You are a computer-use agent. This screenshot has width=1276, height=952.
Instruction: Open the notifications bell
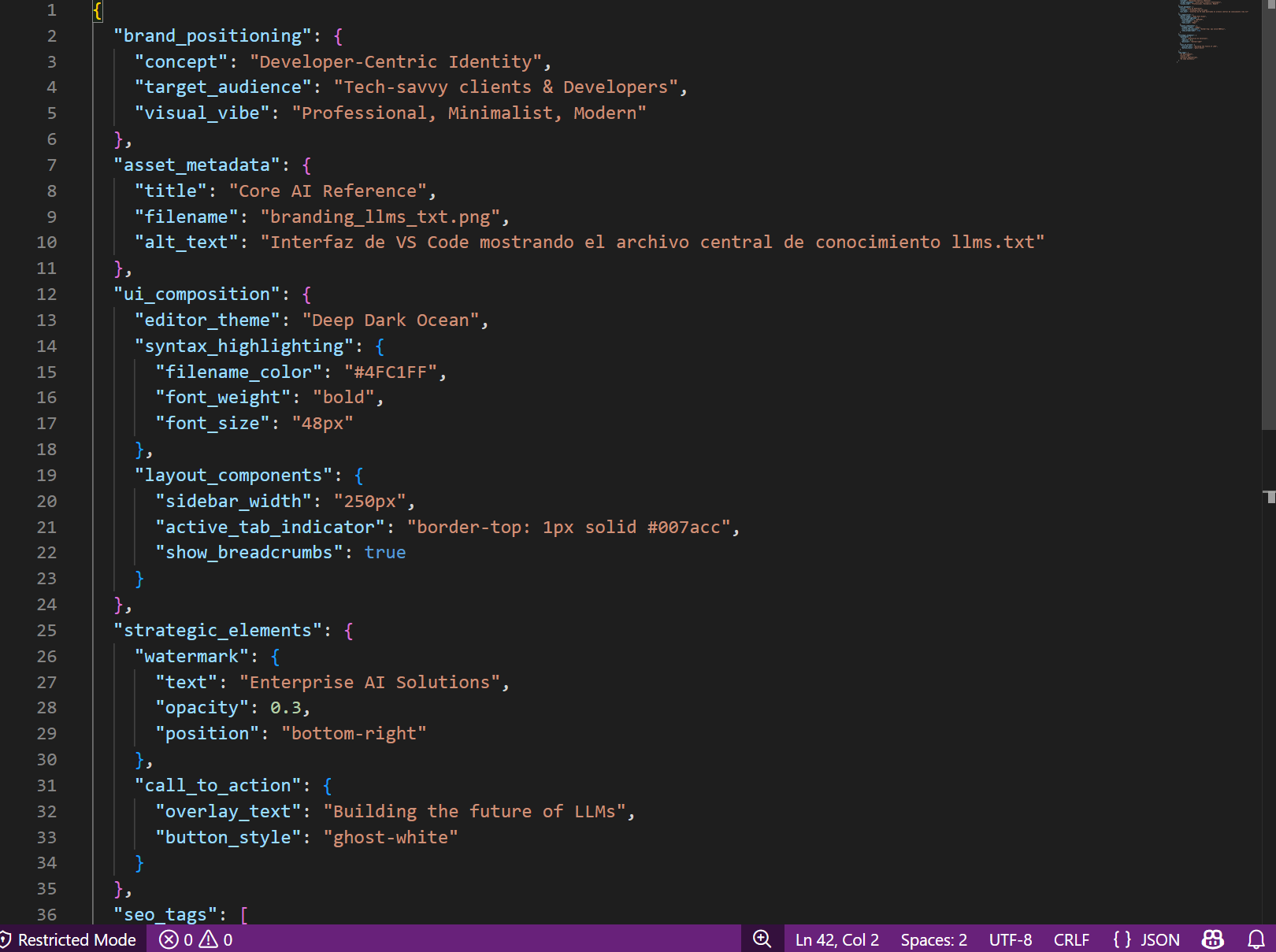click(1256, 939)
